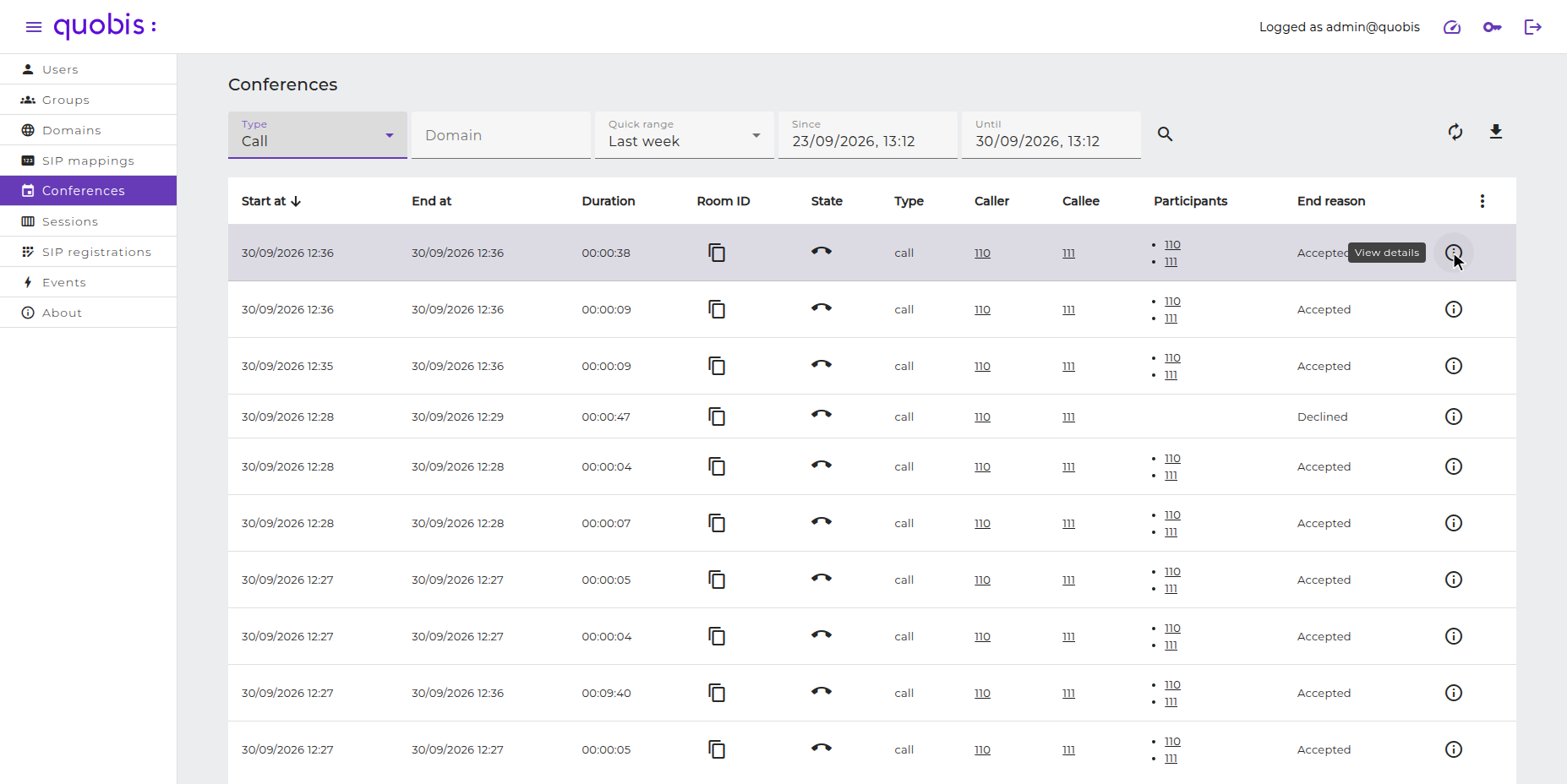The height and width of the screenshot is (784, 1567).
Task: Open the About page
Action: (89, 313)
